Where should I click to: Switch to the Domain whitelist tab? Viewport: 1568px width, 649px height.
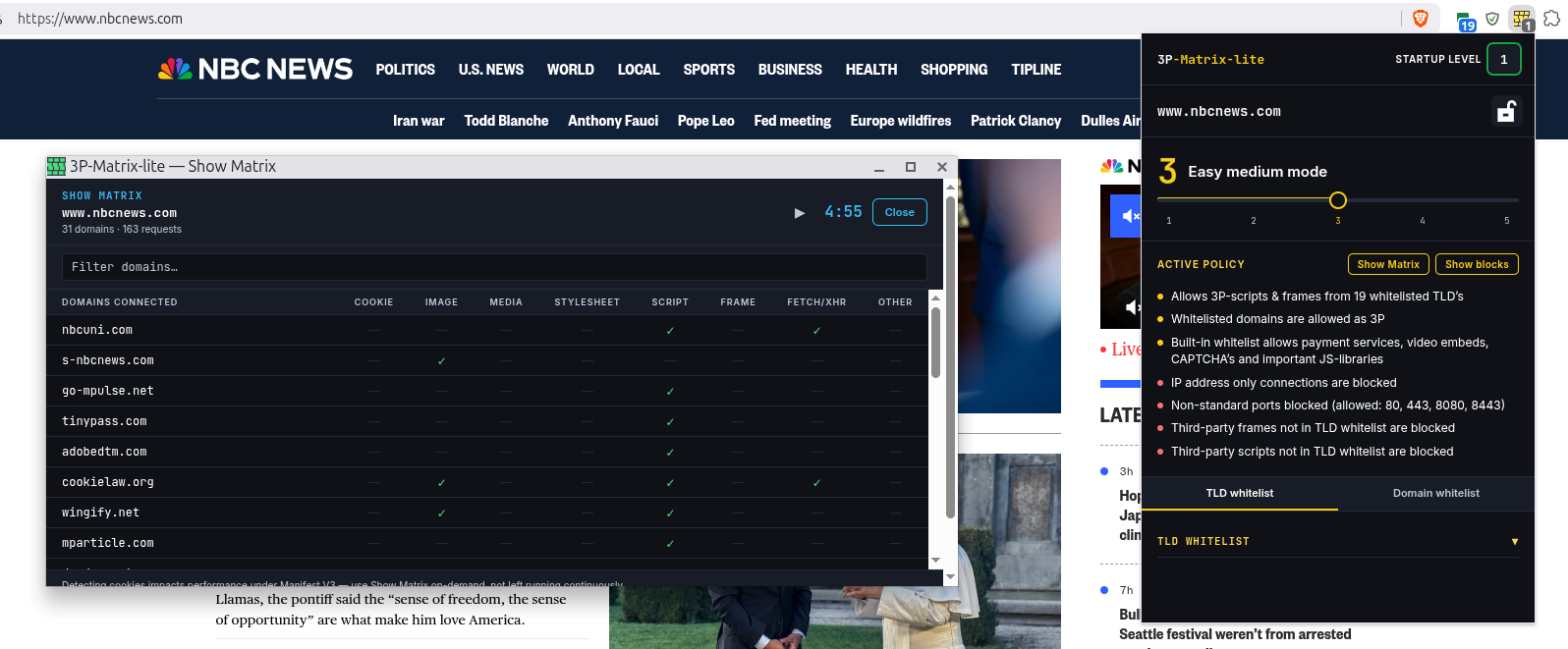coord(1436,493)
